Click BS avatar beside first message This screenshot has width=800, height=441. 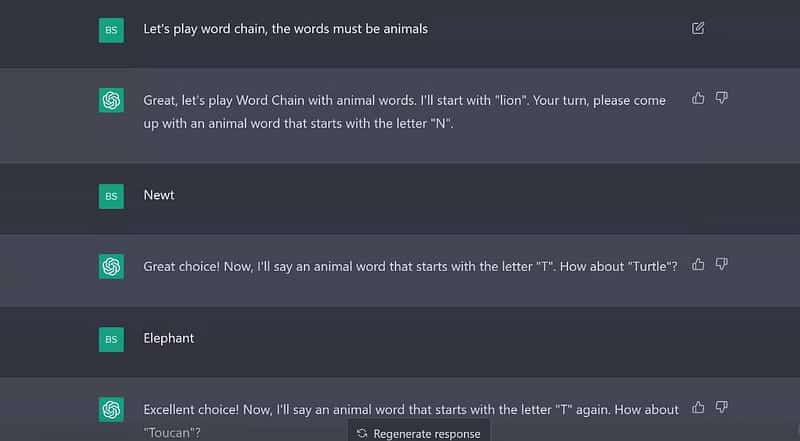(x=111, y=30)
